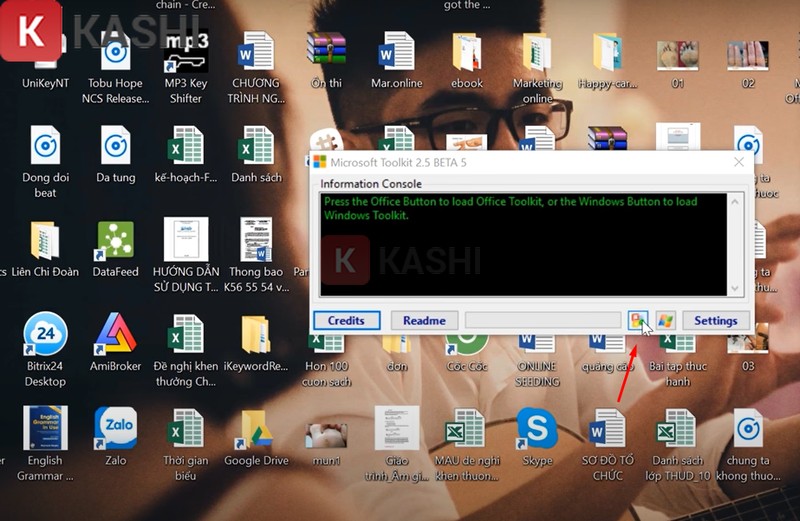Select the UniKeyNT desktop icon
The height and width of the screenshot is (521, 800).
pos(45,53)
